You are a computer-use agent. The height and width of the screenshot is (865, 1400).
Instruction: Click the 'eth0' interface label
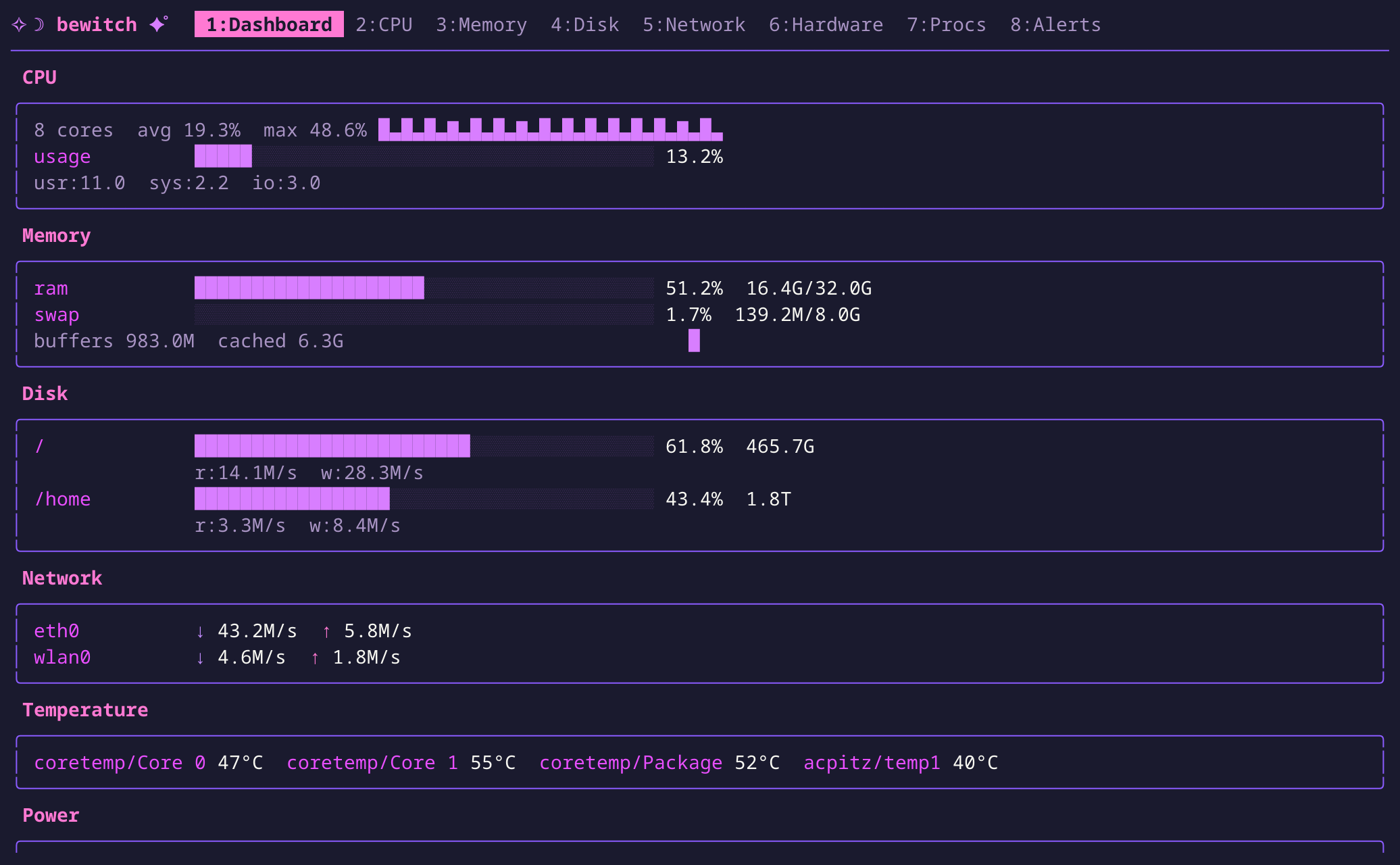(56, 631)
